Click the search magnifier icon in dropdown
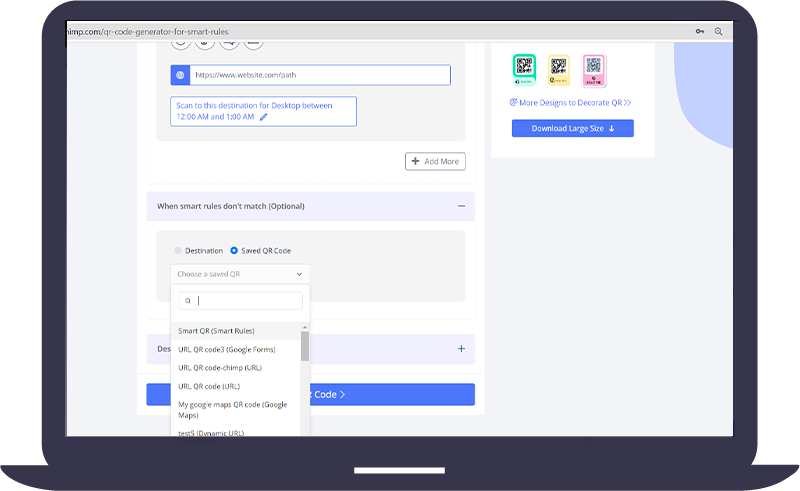The image size is (800, 491). 188,301
